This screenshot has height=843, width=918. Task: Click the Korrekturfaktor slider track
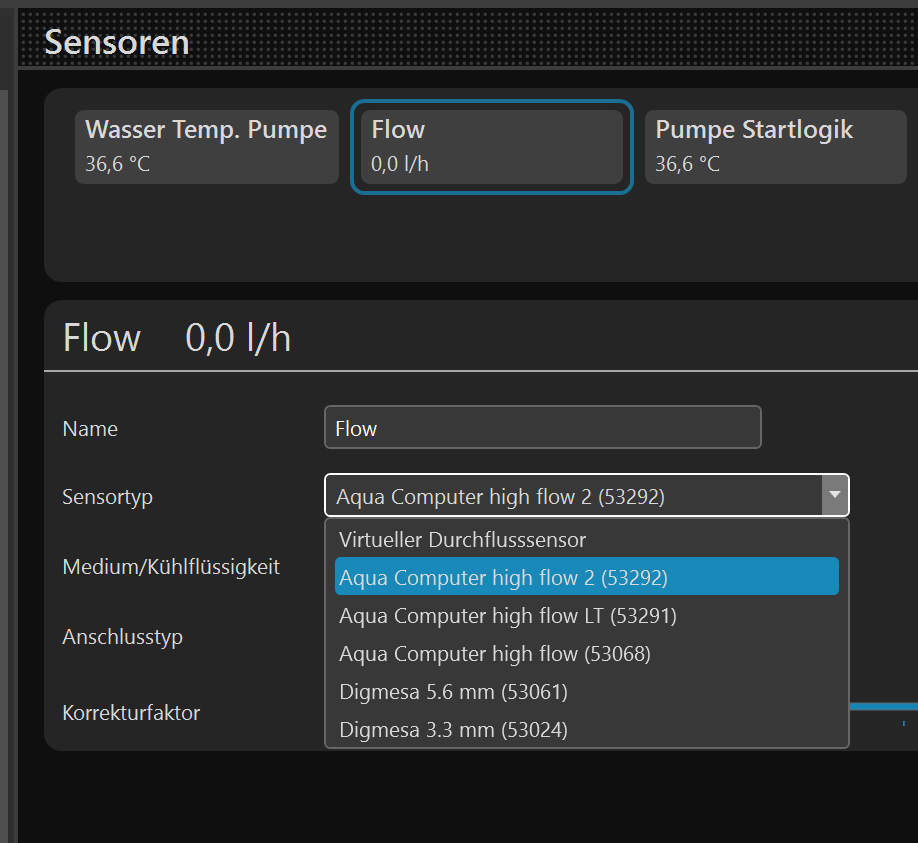pyautogui.click(x=883, y=707)
